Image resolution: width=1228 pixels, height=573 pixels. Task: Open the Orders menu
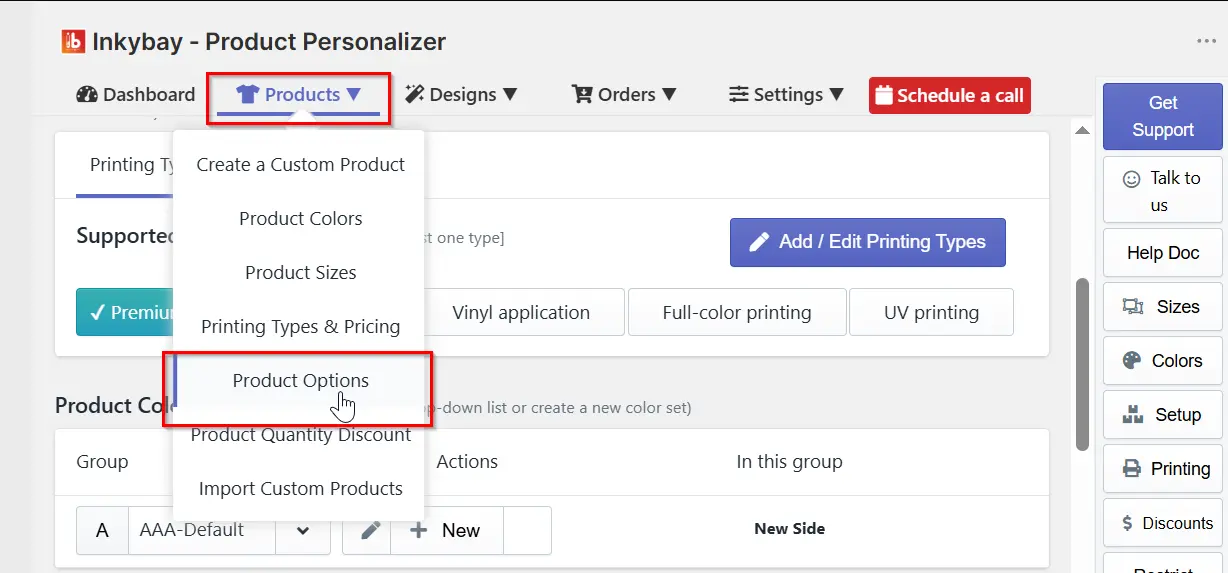coord(624,95)
